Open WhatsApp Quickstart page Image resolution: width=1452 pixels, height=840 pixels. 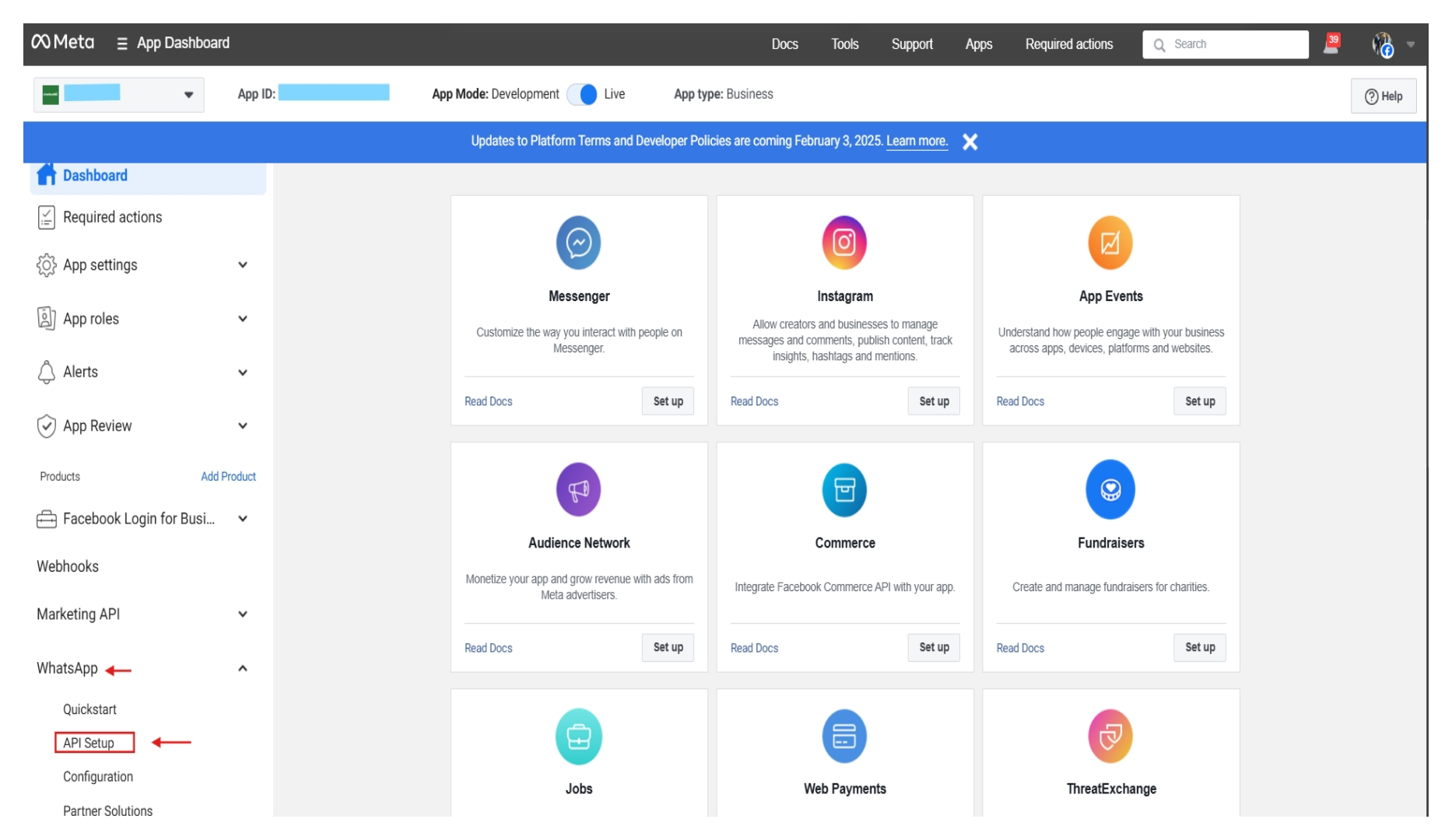[x=89, y=709]
